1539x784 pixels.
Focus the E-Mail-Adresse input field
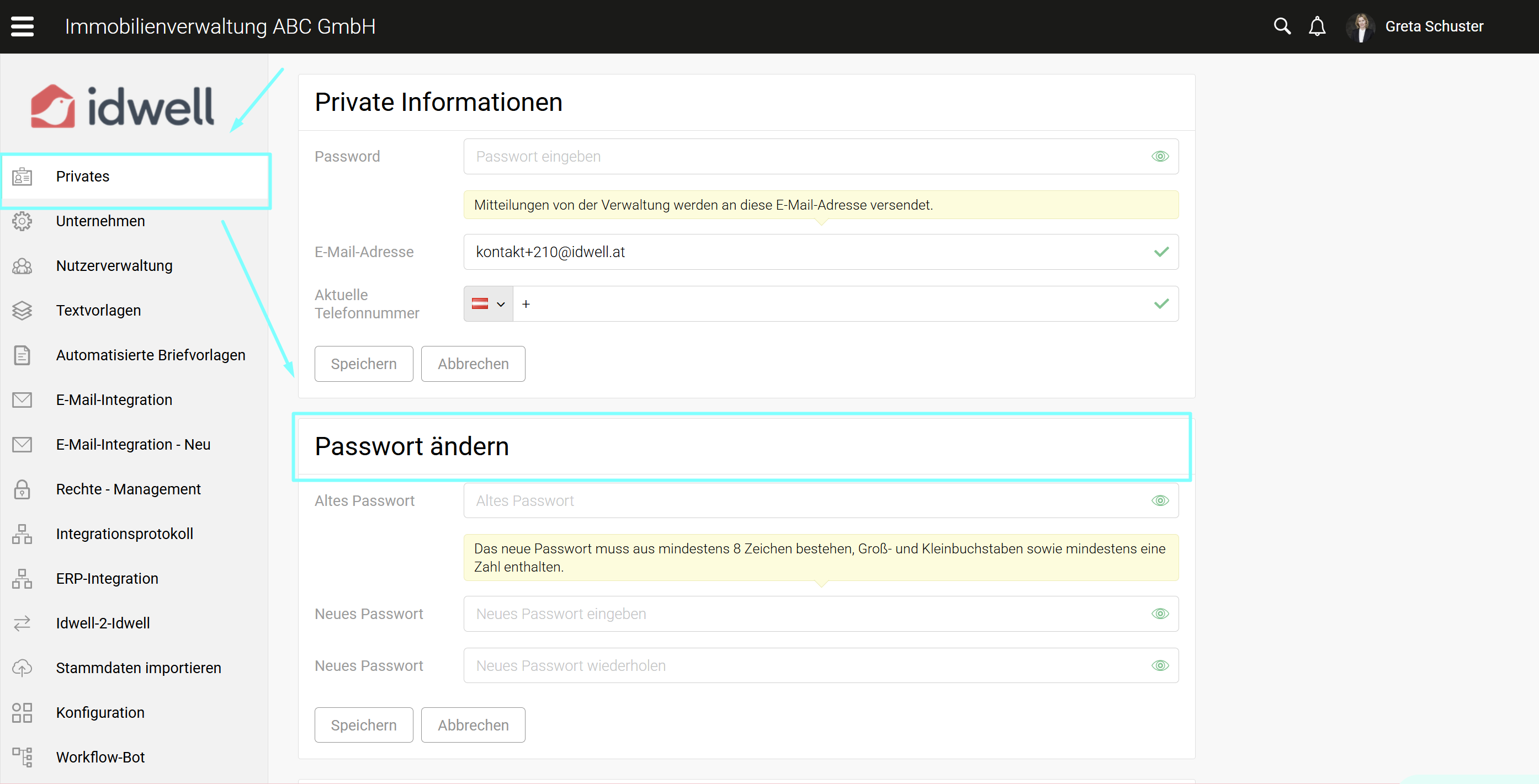(x=806, y=252)
